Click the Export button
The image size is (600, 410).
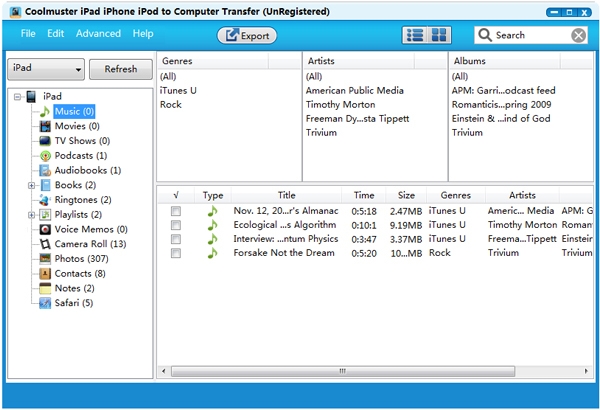(247, 36)
